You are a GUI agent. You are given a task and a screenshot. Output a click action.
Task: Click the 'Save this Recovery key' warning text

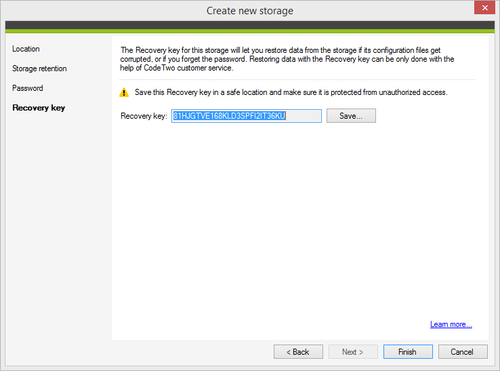291,92
